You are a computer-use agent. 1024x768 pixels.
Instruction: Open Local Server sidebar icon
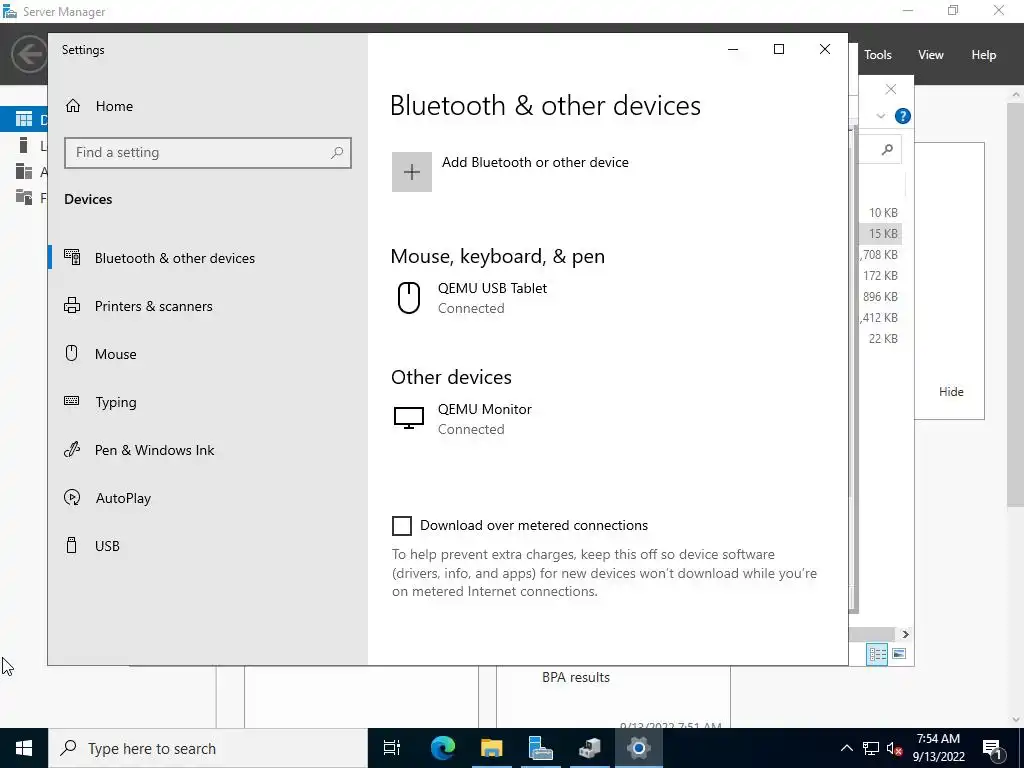coord(24,145)
